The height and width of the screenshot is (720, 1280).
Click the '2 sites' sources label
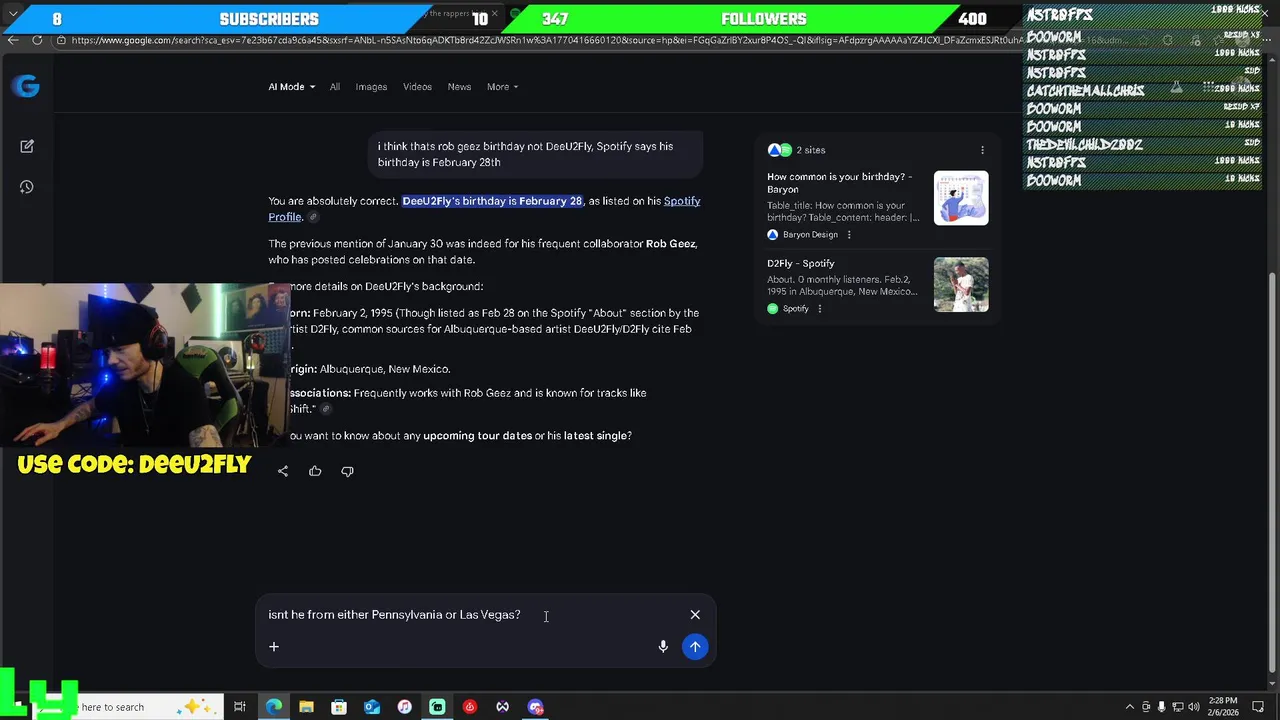811,150
